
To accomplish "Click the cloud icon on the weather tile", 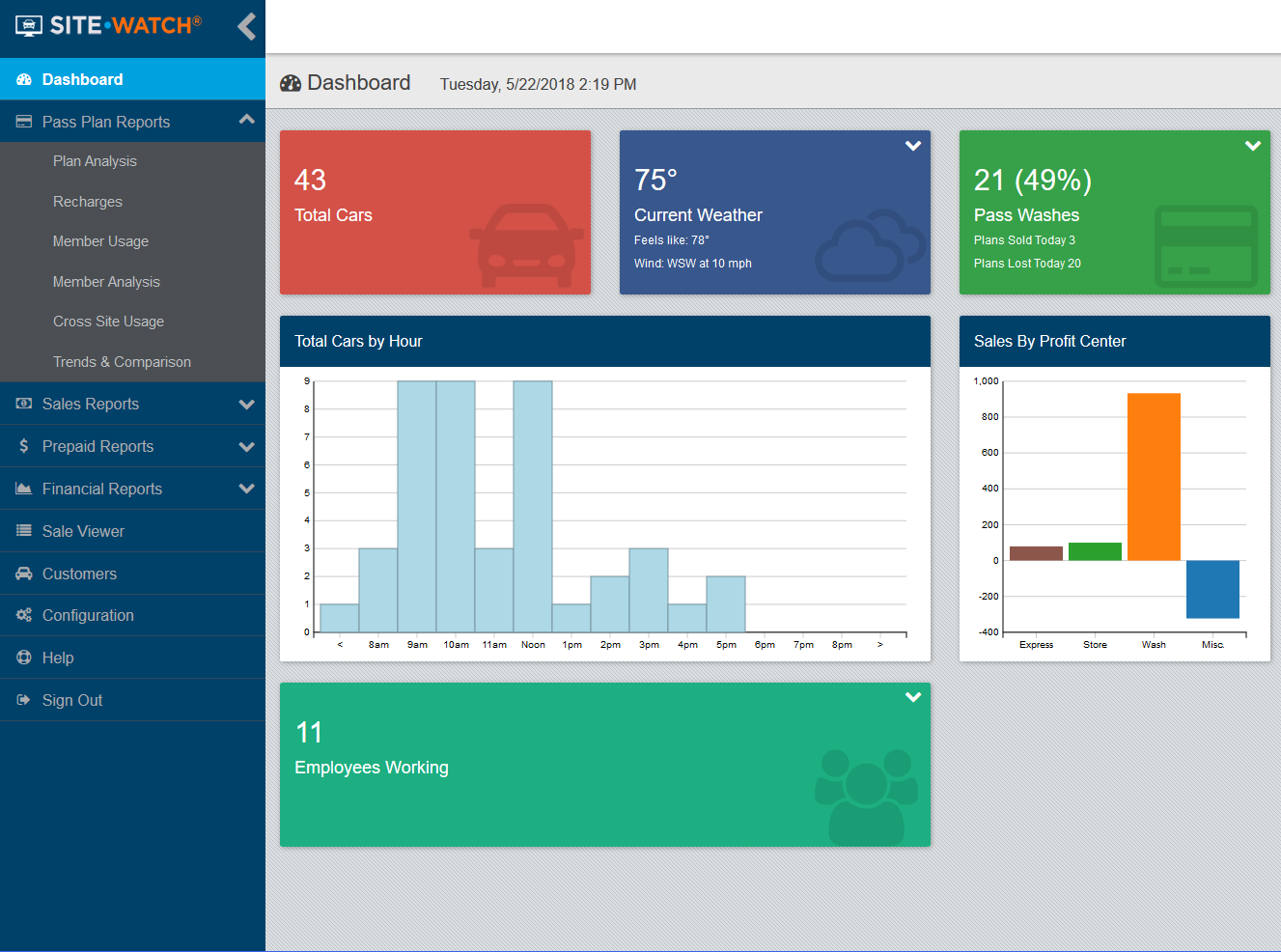I will point(864,246).
